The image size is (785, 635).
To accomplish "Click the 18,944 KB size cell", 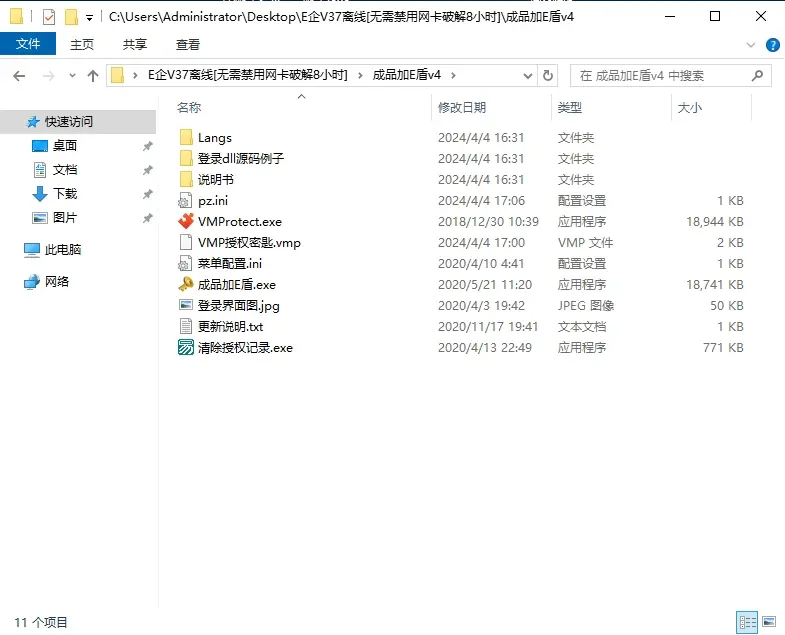I will click(714, 221).
